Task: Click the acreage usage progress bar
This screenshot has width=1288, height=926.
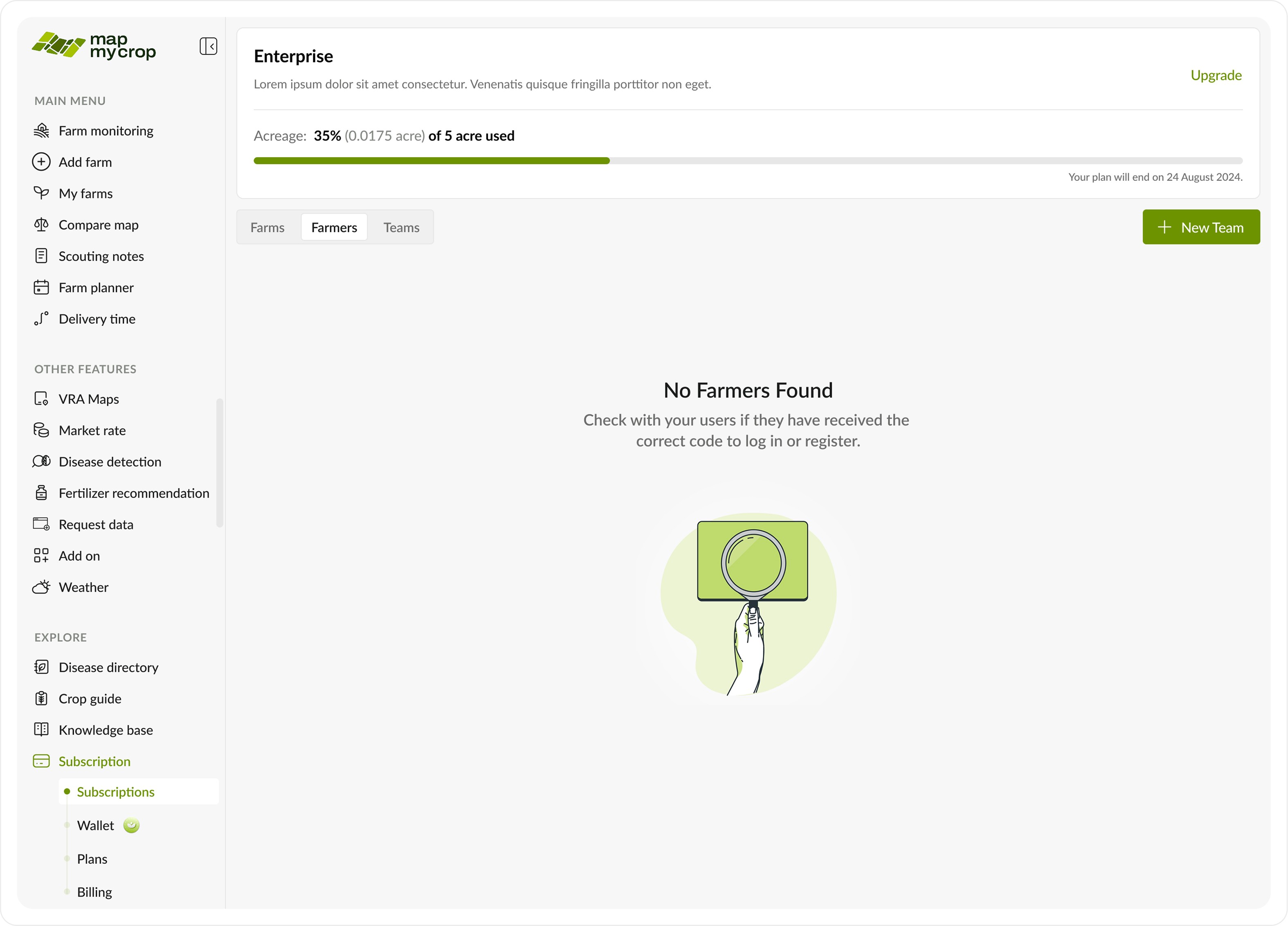Action: click(x=747, y=161)
